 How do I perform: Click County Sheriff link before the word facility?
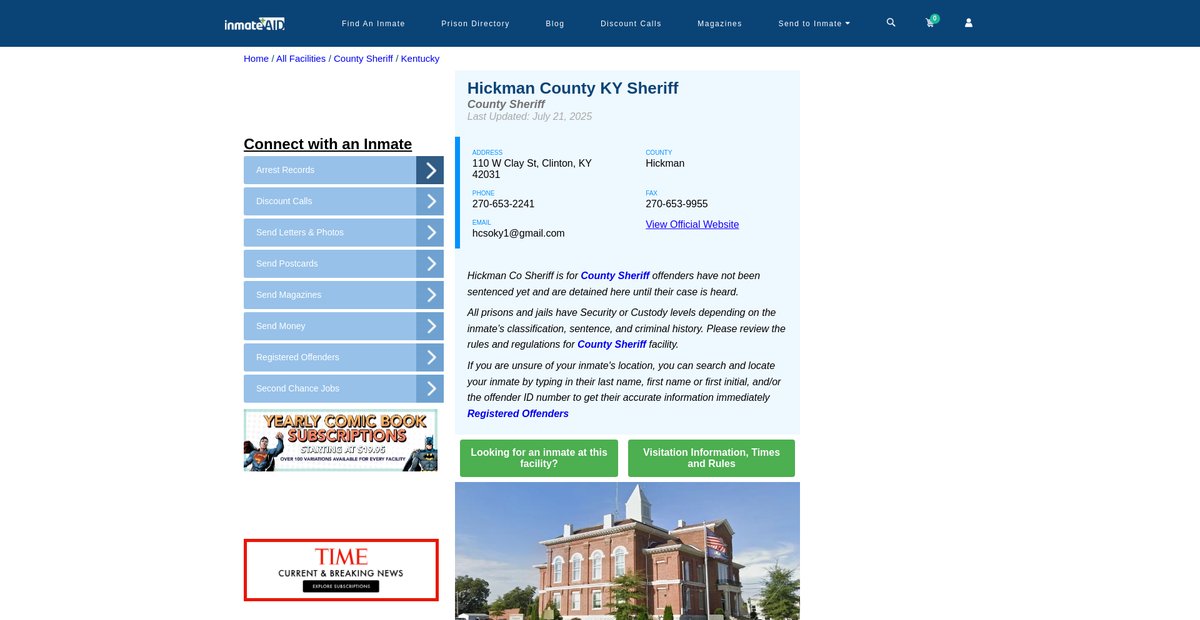[612, 344]
